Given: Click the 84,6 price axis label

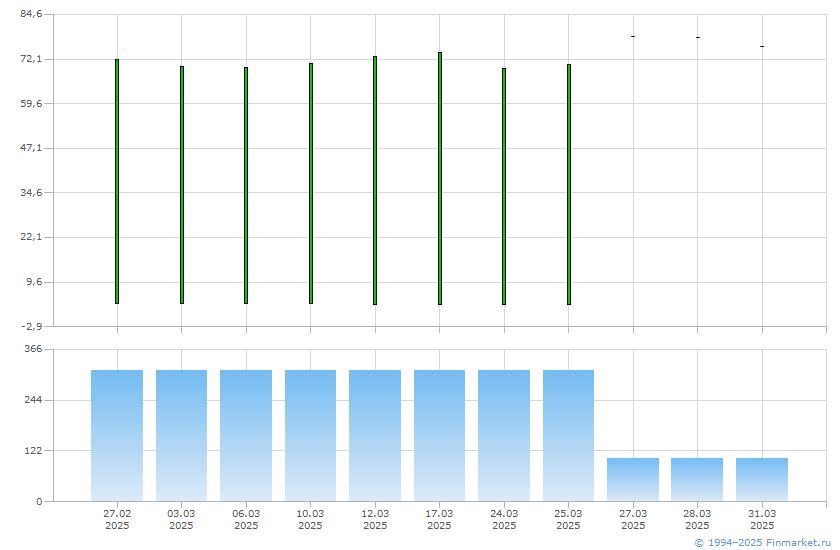Looking at the screenshot, I should pos(31,14).
